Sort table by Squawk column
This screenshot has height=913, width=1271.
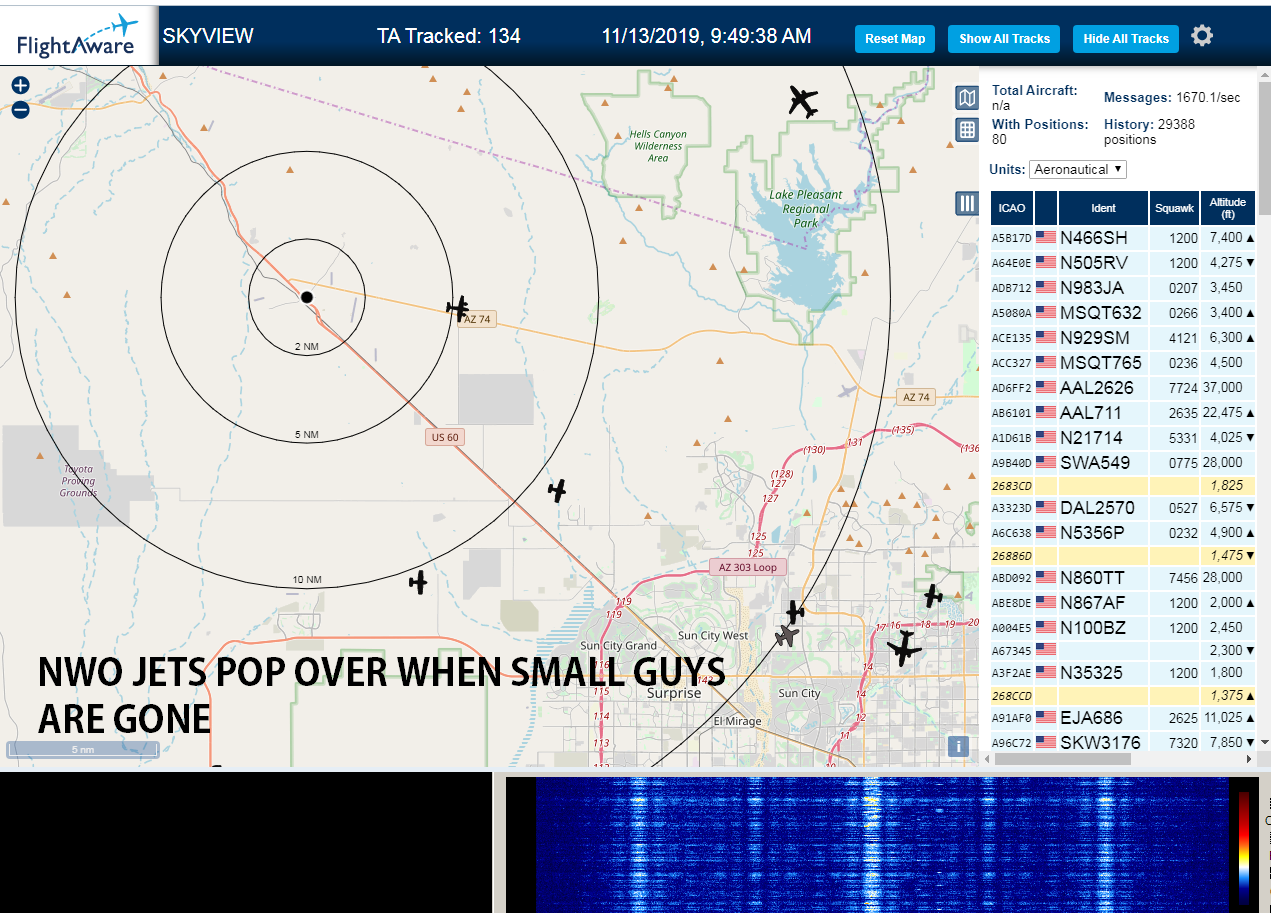point(1174,208)
